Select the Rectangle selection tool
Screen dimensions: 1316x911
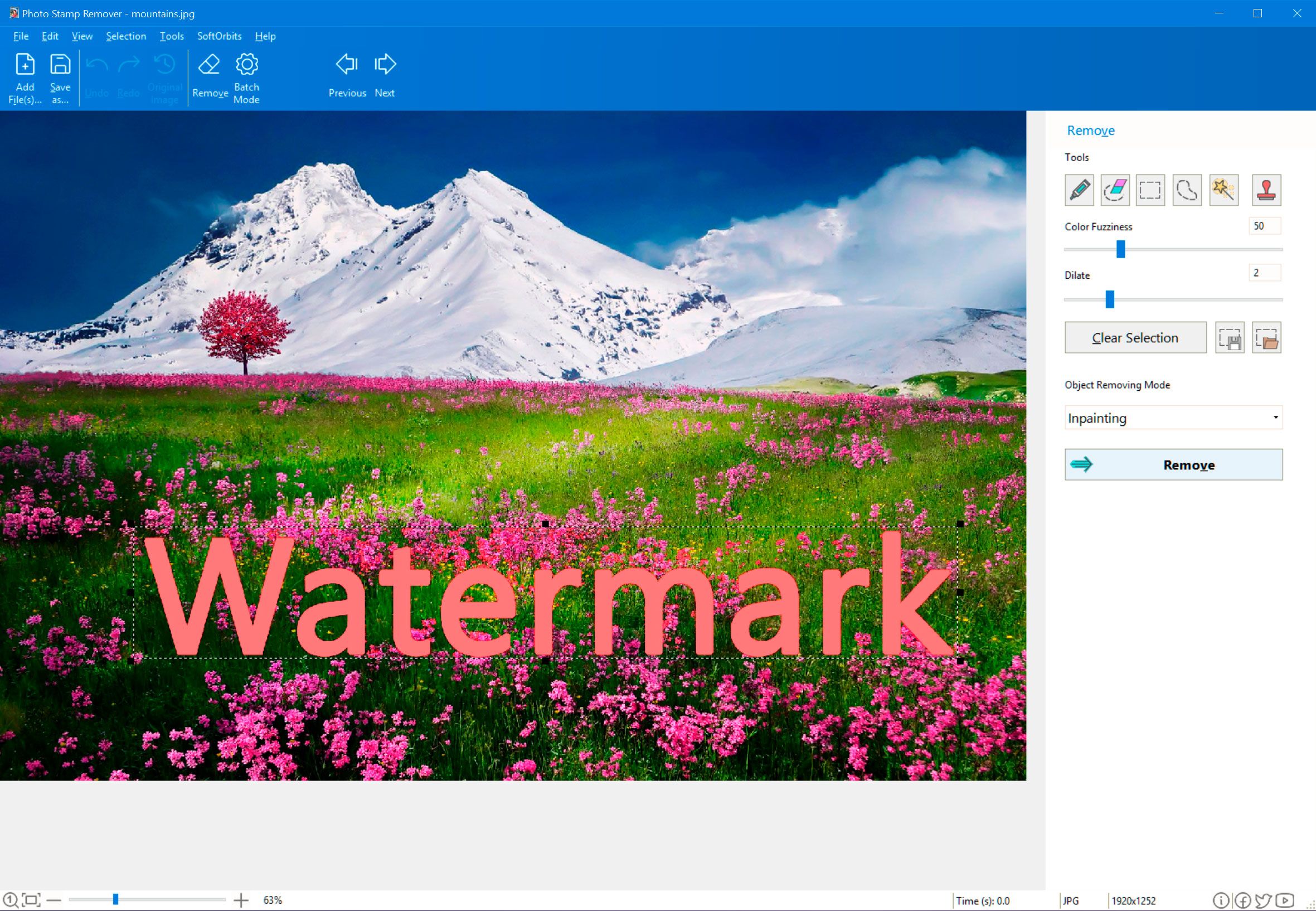(1150, 189)
